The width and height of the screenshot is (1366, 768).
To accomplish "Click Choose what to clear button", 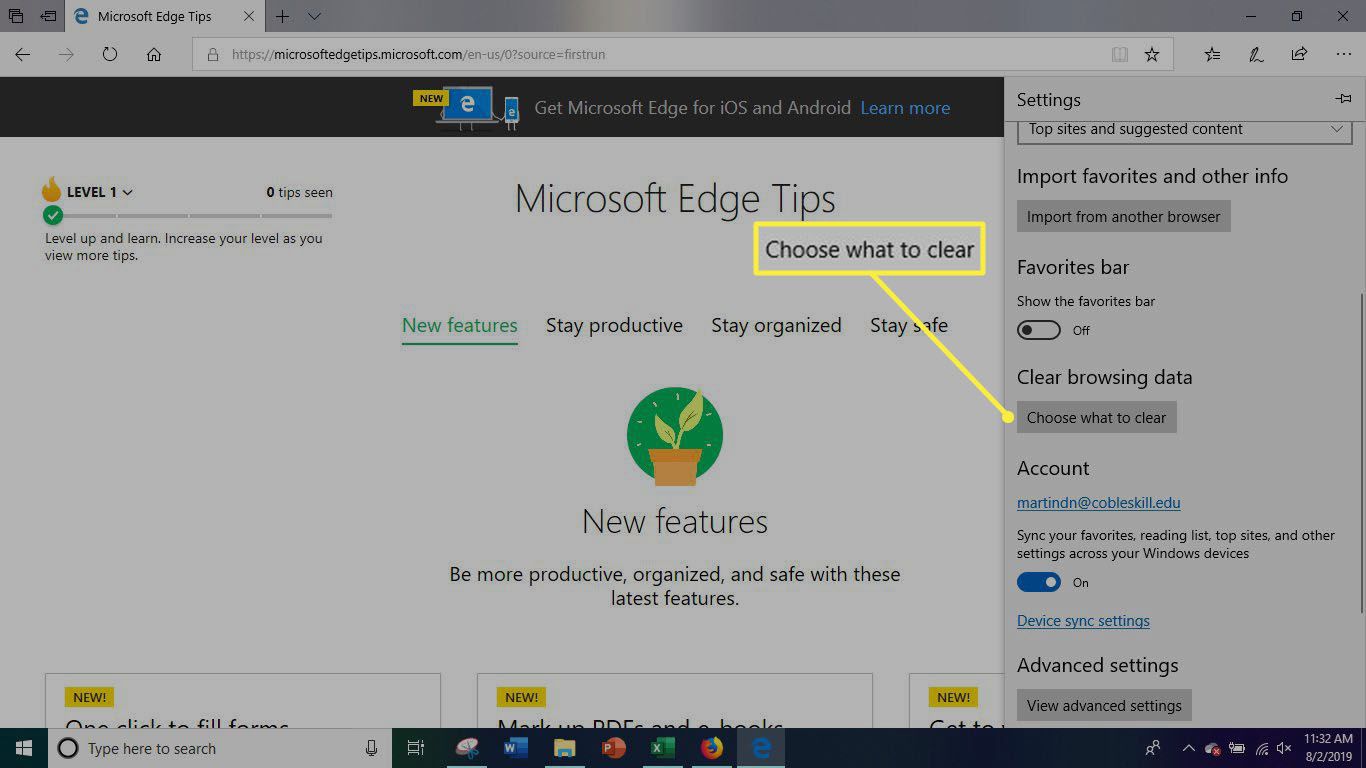I will (x=1097, y=418).
